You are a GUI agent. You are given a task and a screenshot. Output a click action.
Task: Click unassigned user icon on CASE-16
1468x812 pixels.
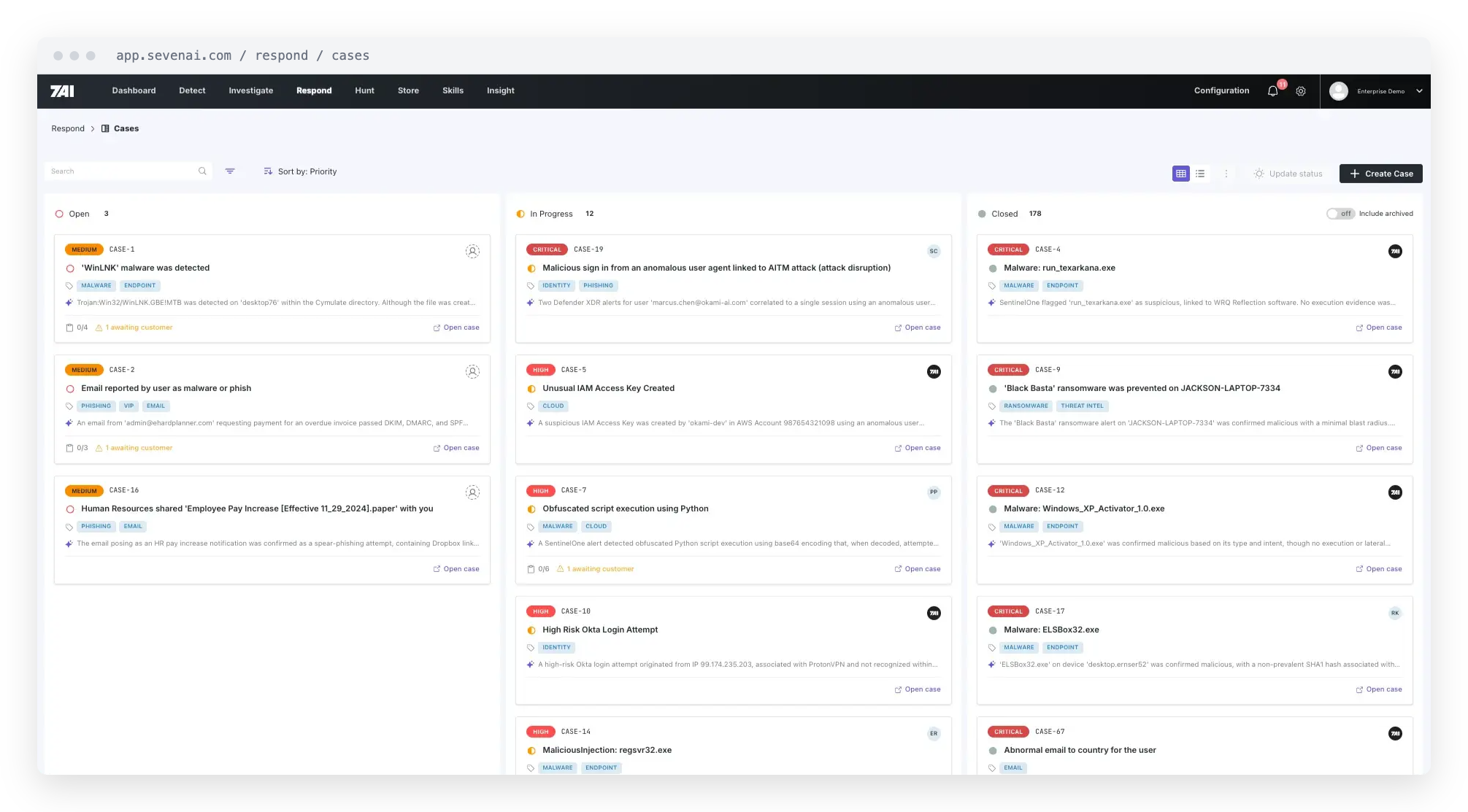click(473, 492)
